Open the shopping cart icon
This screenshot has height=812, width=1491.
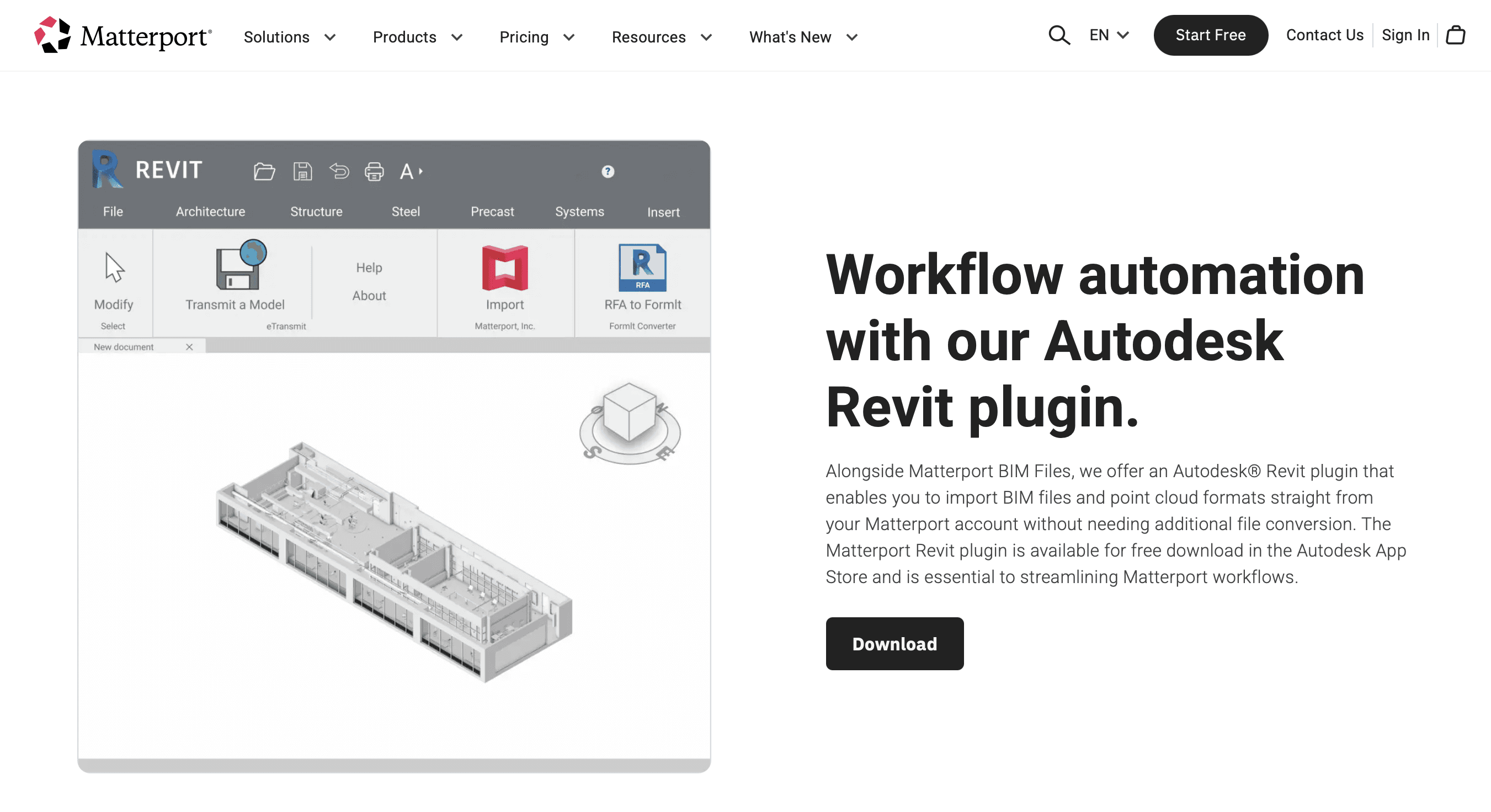click(1455, 35)
